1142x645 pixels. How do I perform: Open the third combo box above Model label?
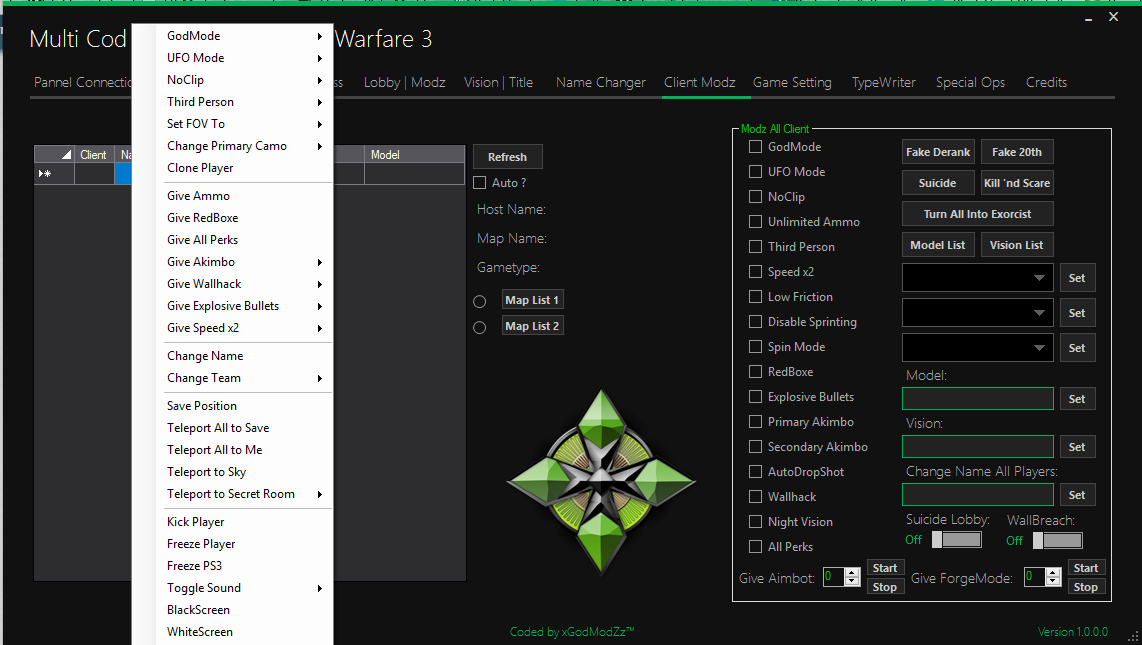coord(977,347)
